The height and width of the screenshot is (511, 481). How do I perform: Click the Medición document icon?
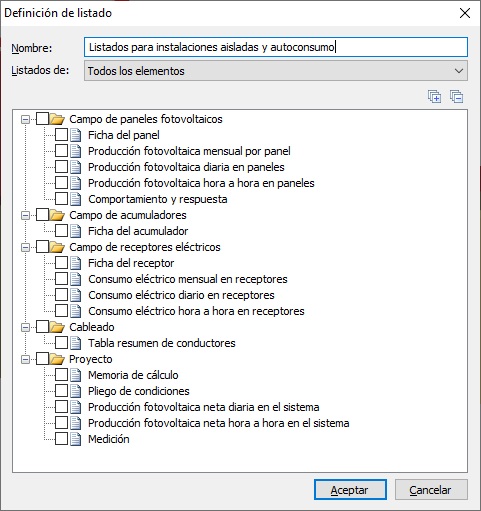pyautogui.click(x=76, y=439)
